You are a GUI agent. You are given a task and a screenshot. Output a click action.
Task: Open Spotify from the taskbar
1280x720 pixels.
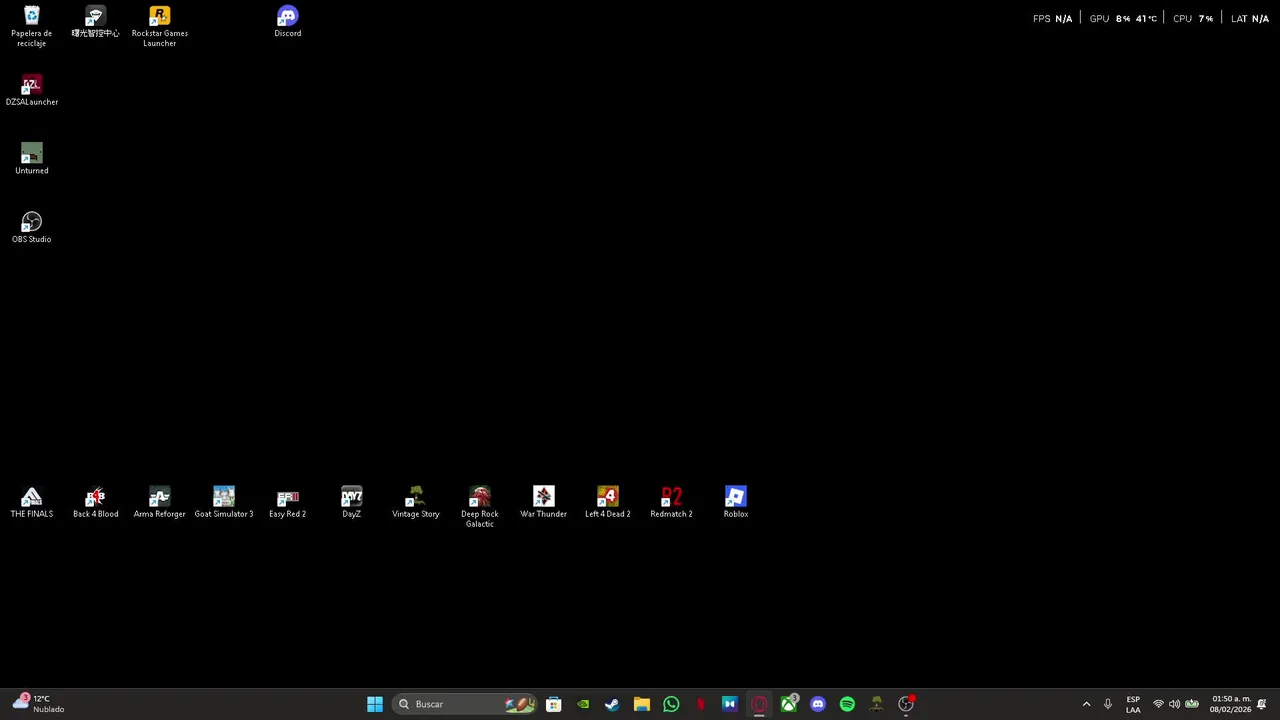tap(847, 704)
